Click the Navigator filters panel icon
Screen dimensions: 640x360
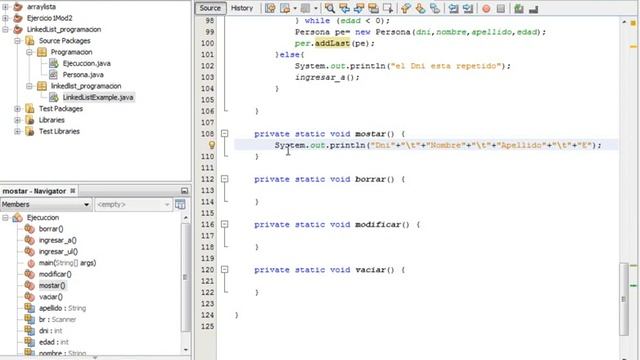click(180, 204)
